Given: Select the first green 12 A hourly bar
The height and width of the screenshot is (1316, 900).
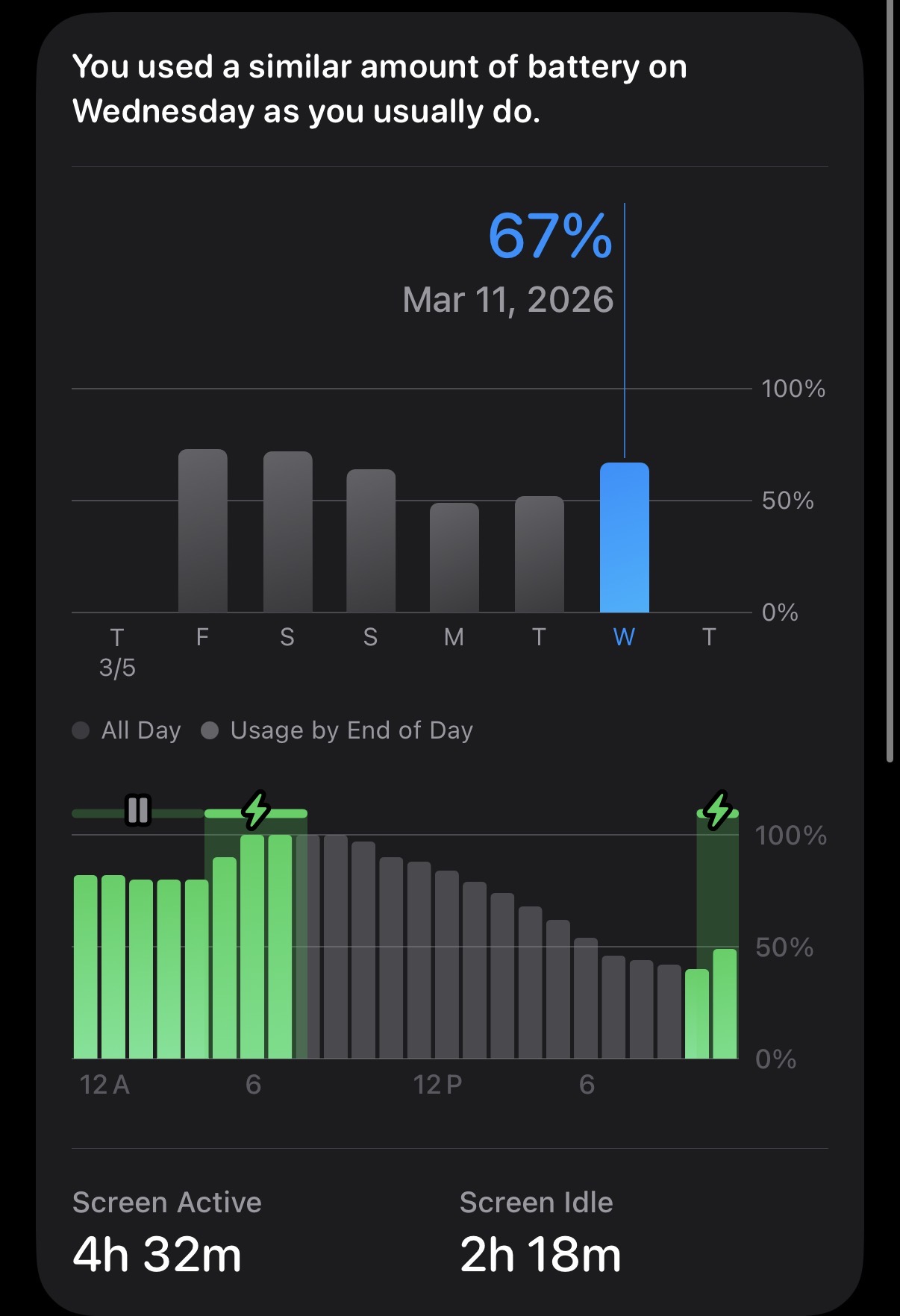Looking at the screenshot, I should pyautogui.click(x=86, y=967).
